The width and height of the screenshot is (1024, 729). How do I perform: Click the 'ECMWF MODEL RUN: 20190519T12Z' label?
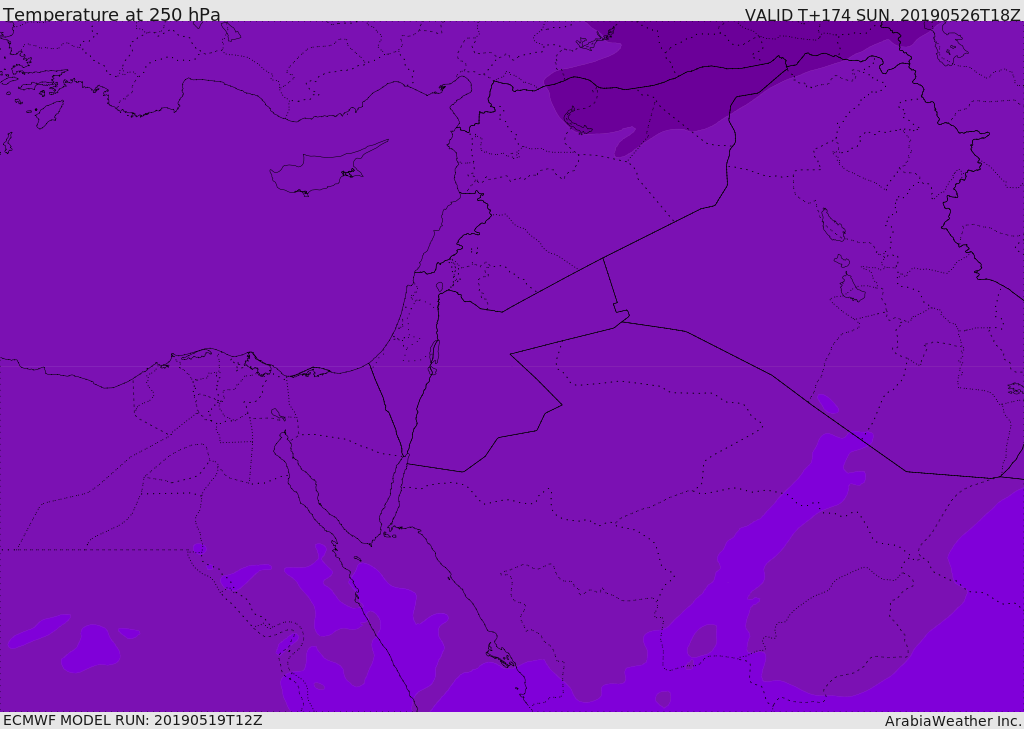coord(133,721)
